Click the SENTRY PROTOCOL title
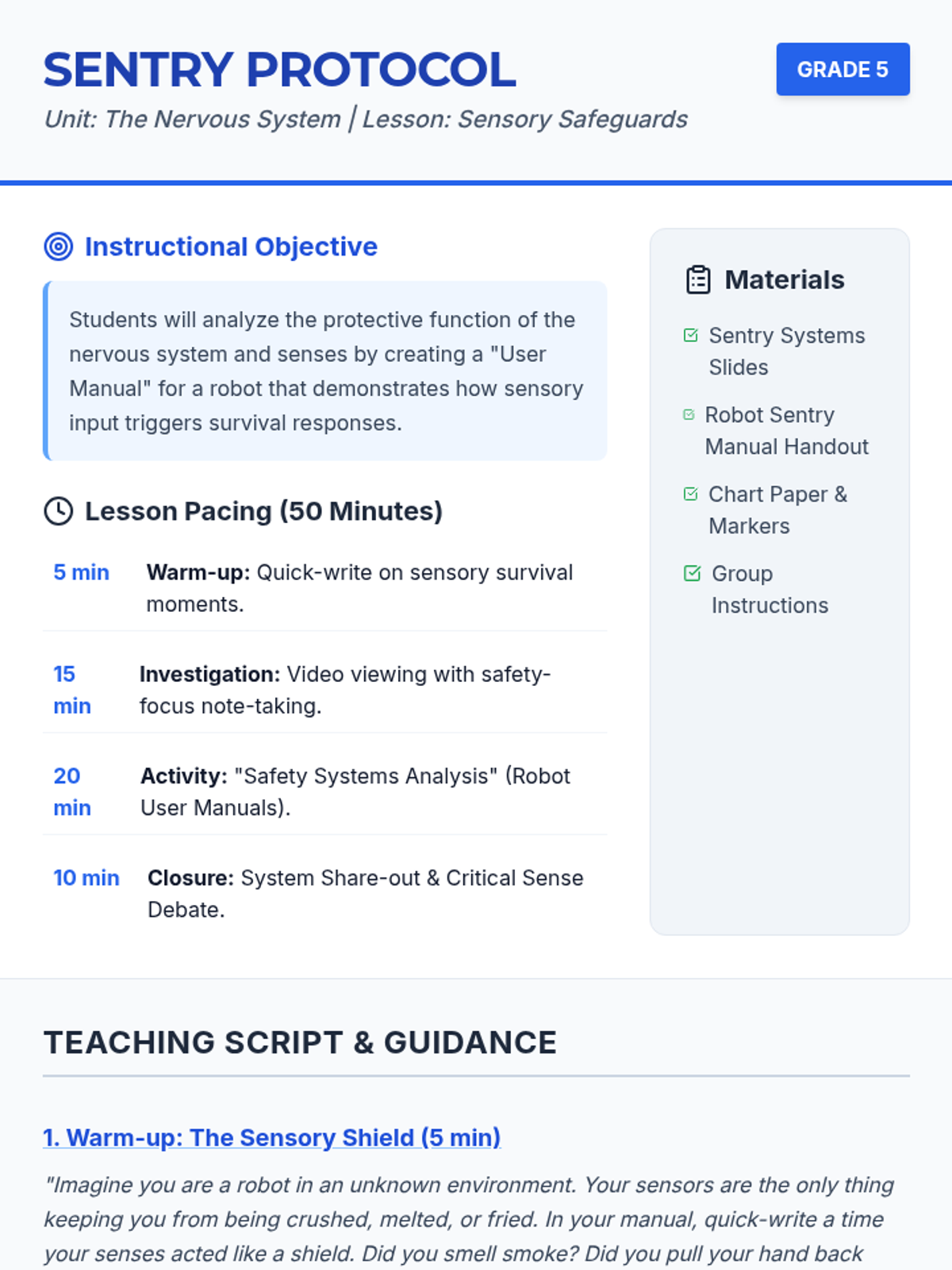 279,70
